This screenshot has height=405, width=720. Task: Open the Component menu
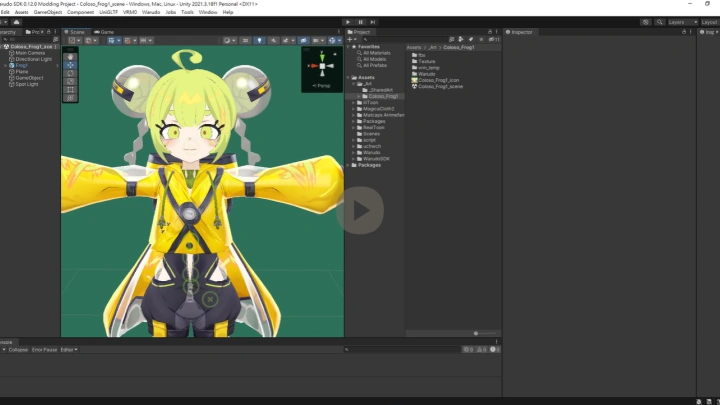[x=80, y=12]
